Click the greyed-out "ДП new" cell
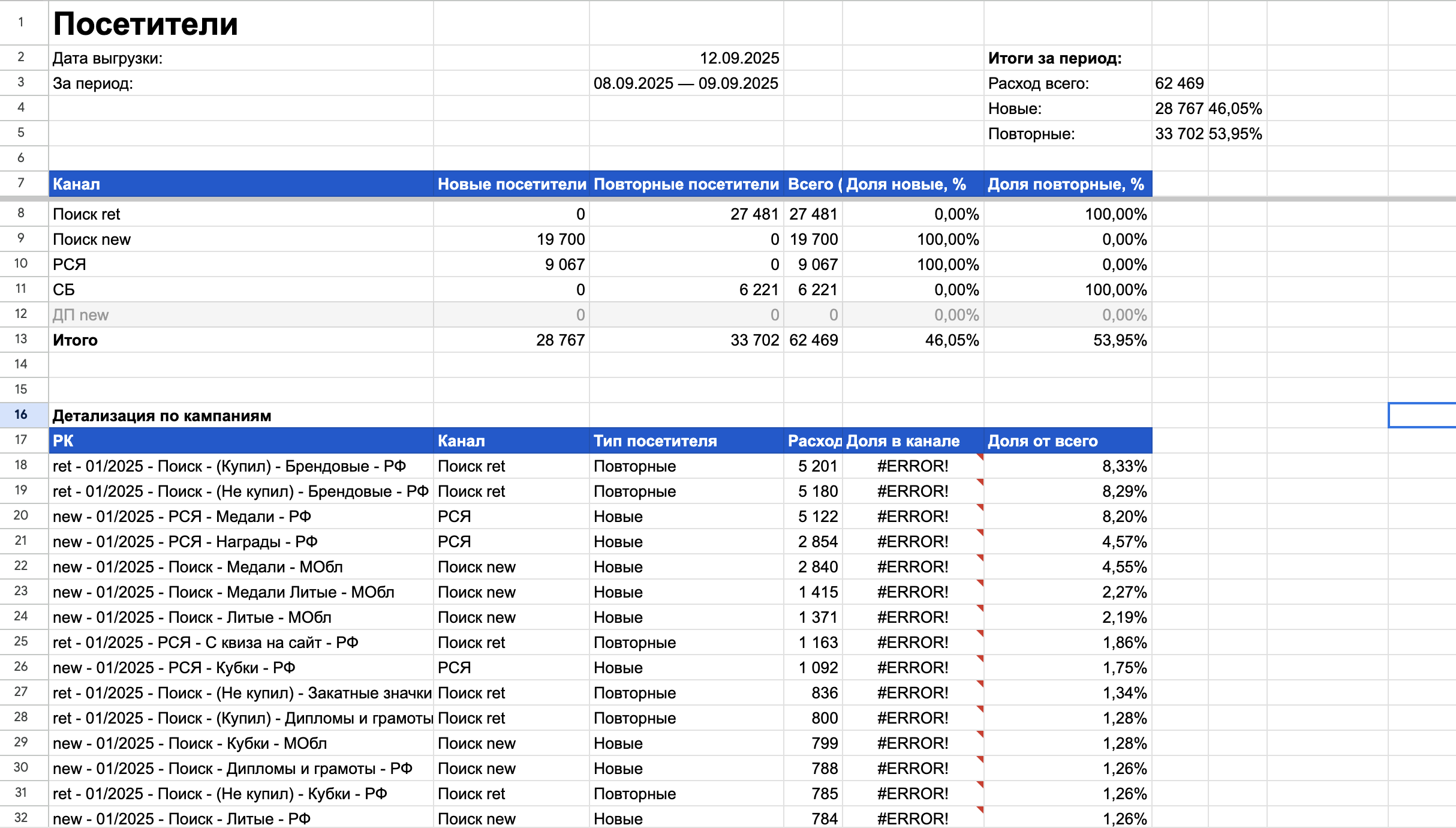Screen dimensions: 1456x828 tap(81, 315)
